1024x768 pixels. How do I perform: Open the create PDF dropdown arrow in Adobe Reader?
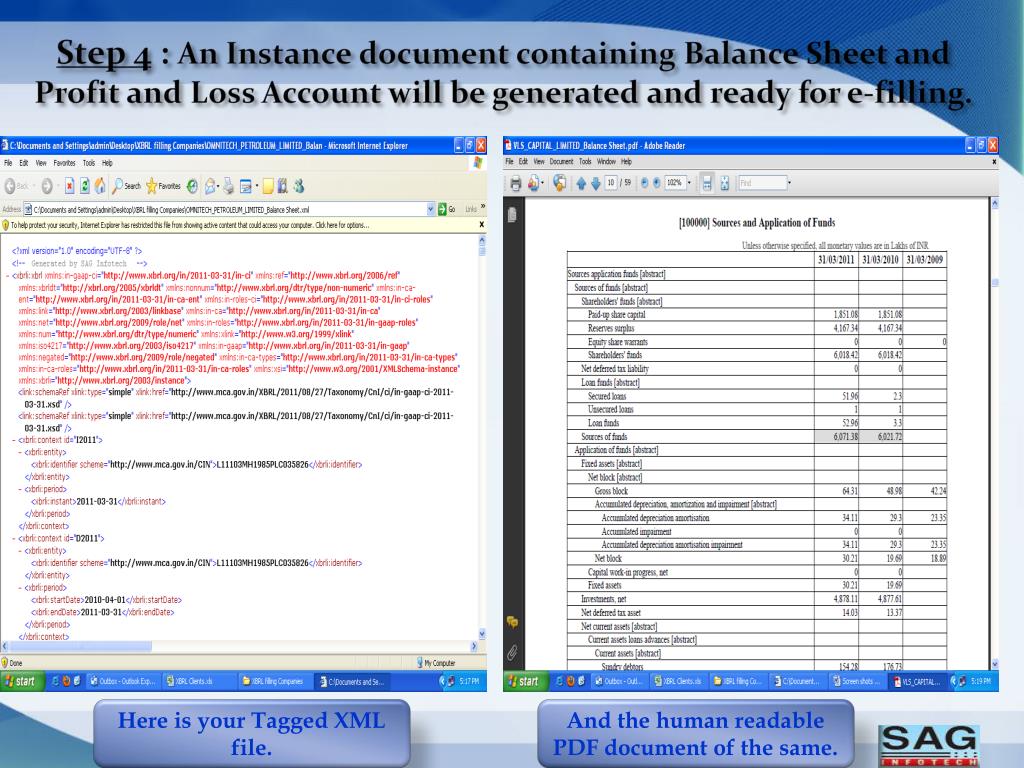coord(542,184)
